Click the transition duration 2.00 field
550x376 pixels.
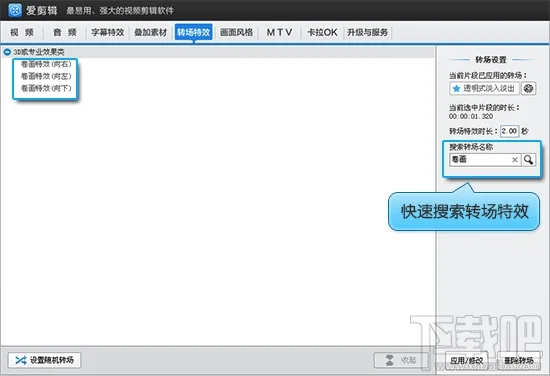[x=509, y=131]
